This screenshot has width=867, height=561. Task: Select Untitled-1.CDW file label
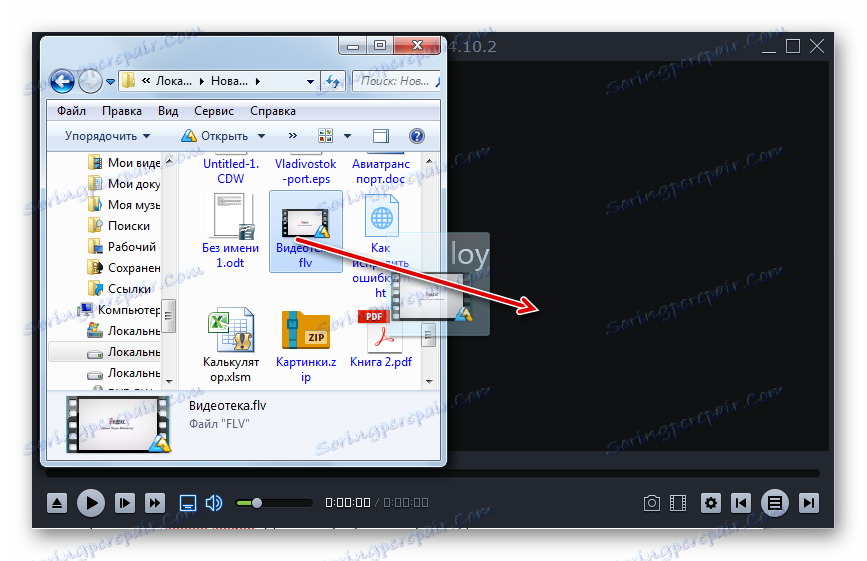(231, 171)
